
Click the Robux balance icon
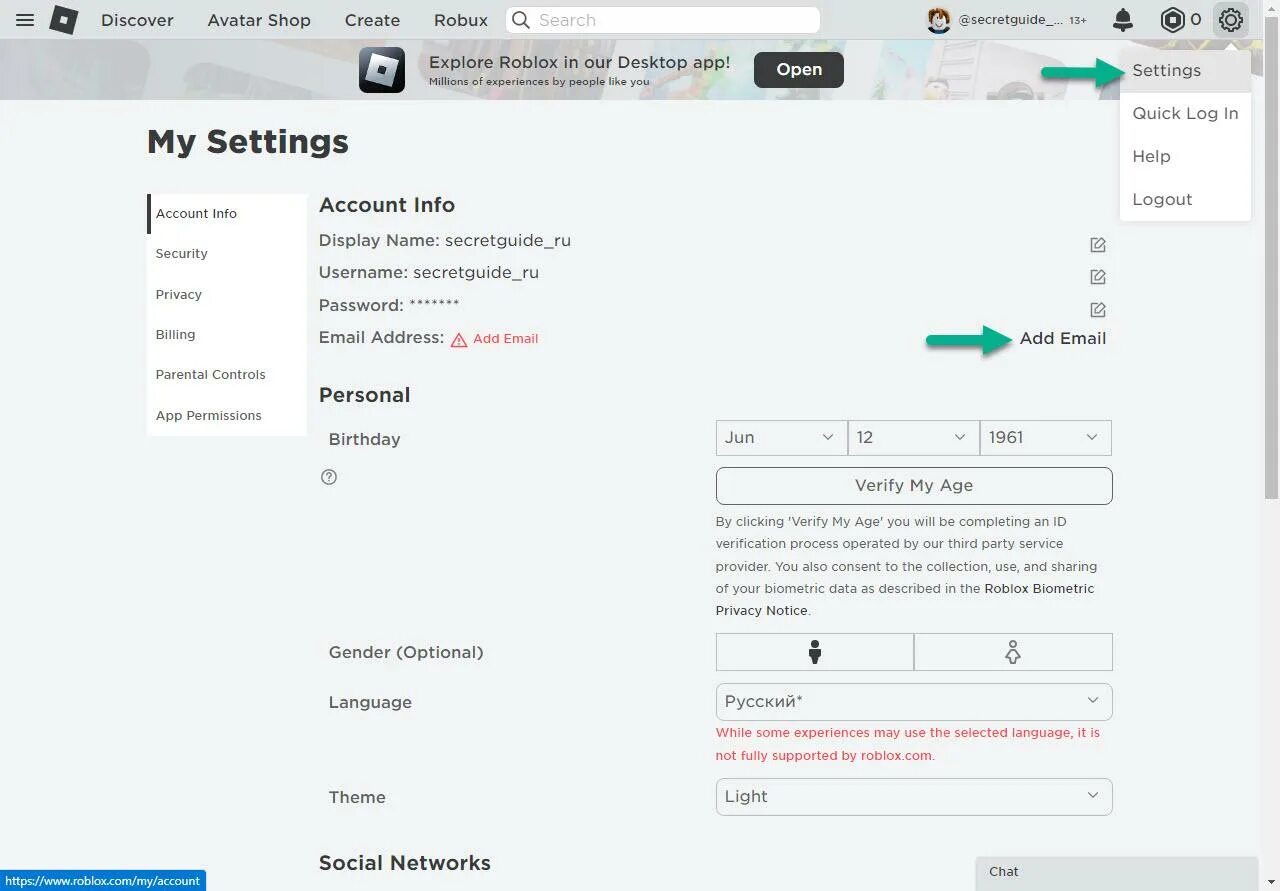pyautogui.click(x=1172, y=20)
